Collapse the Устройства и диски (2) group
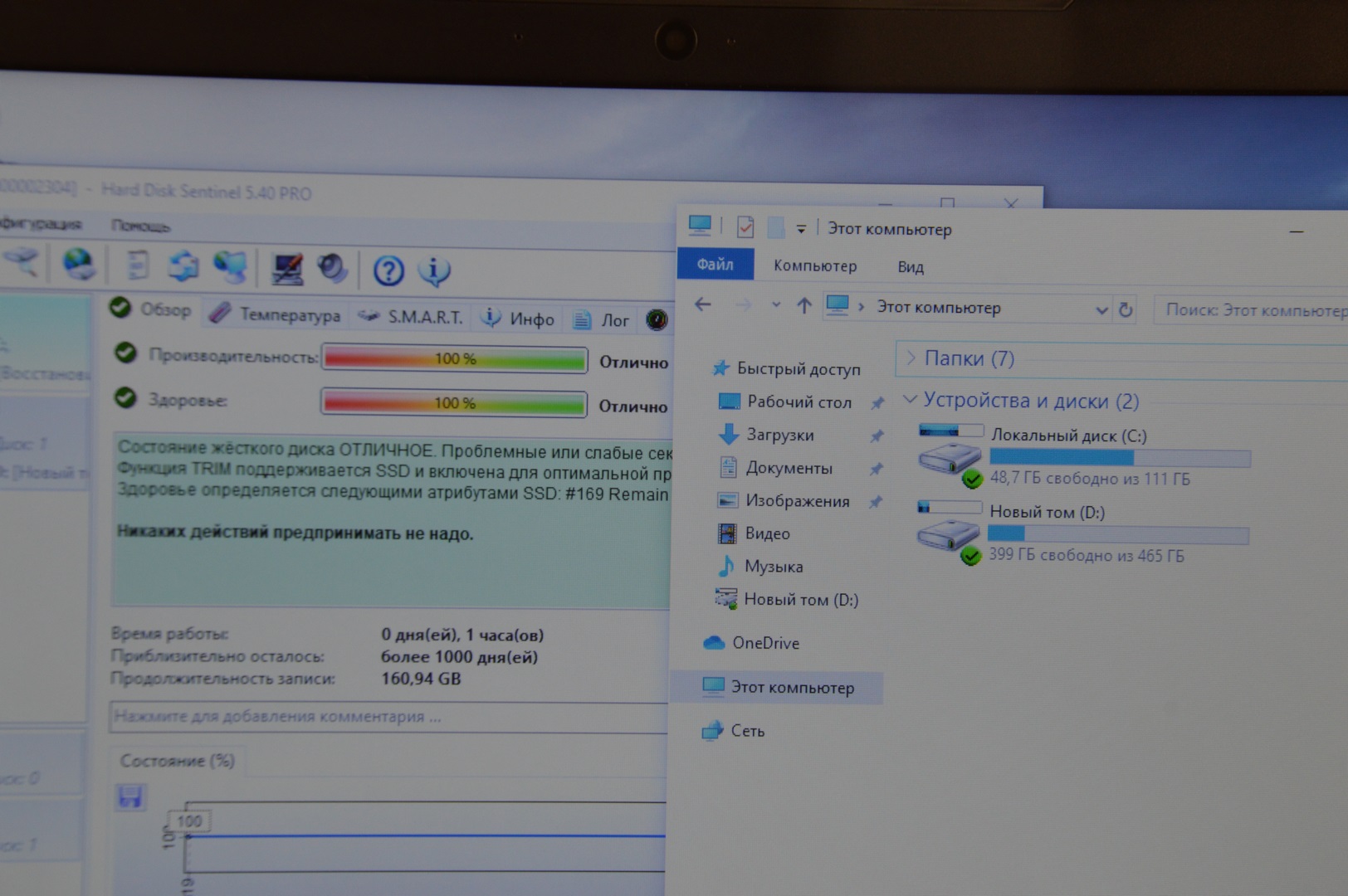This screenshot has width=1348, height=896. click(x=910, y=399)
